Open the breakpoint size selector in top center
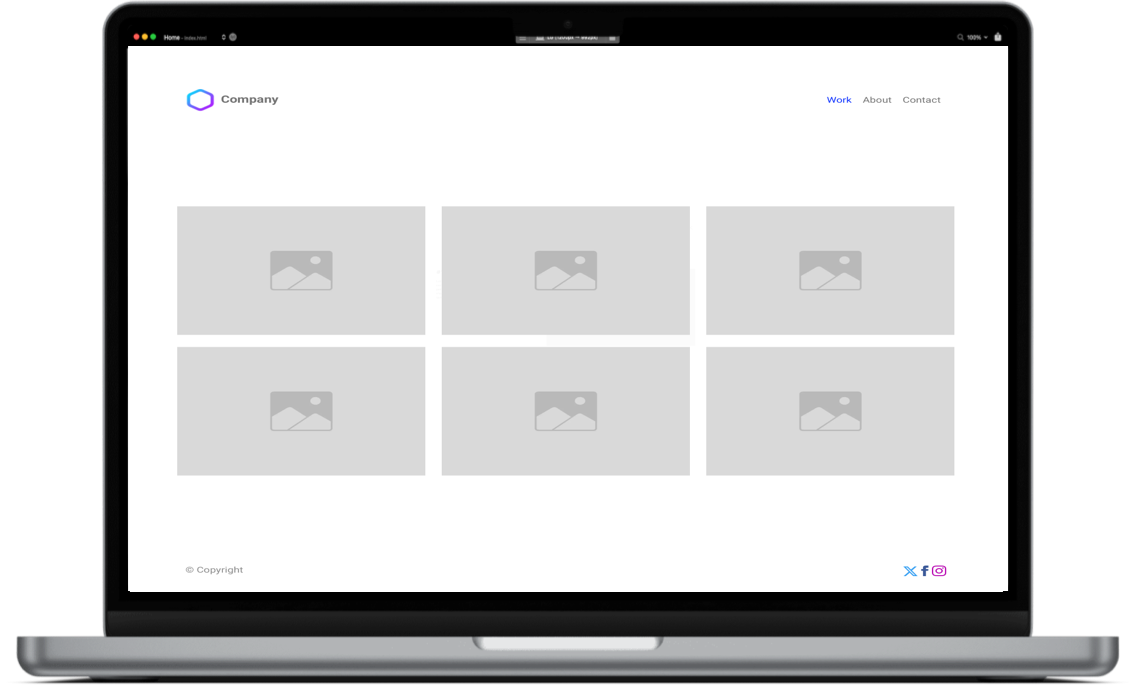The width and height of the screenshot is (1134, 686). pos(567,38)
